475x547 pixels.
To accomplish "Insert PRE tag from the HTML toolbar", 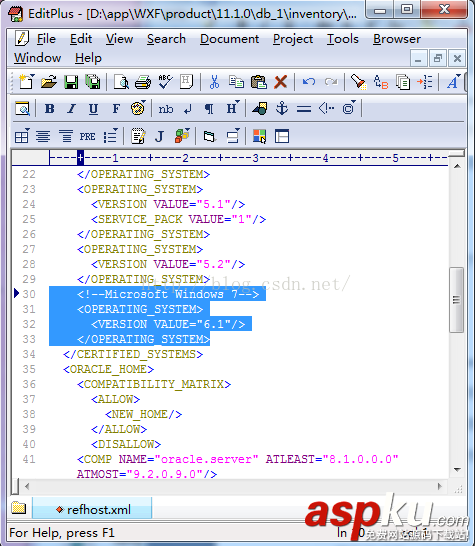I will 88,136.
